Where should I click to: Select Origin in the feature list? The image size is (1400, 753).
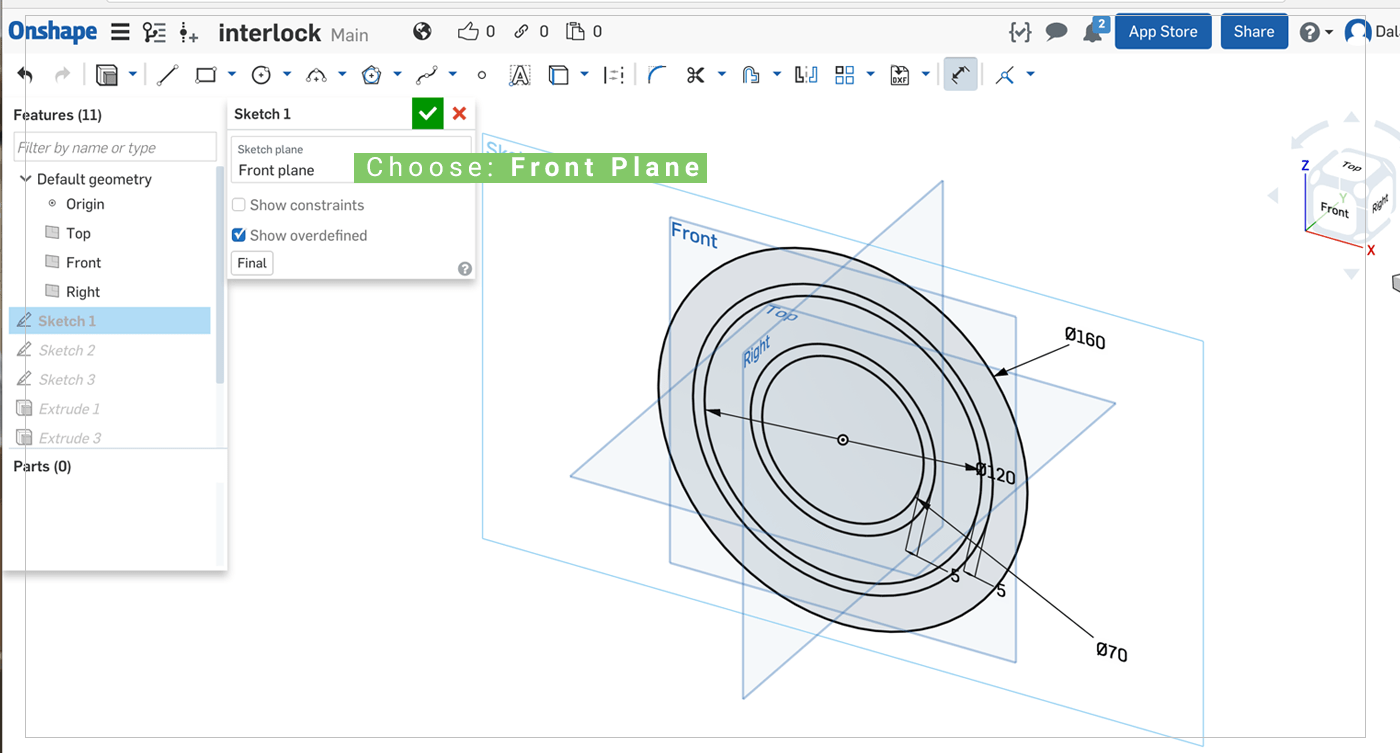pos(85,204)
